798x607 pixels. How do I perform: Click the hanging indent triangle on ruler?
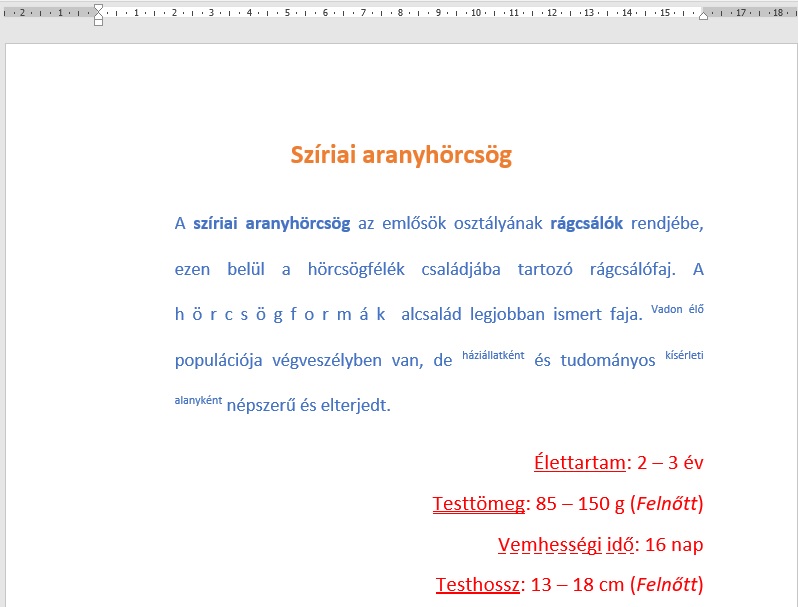point(98,16)
